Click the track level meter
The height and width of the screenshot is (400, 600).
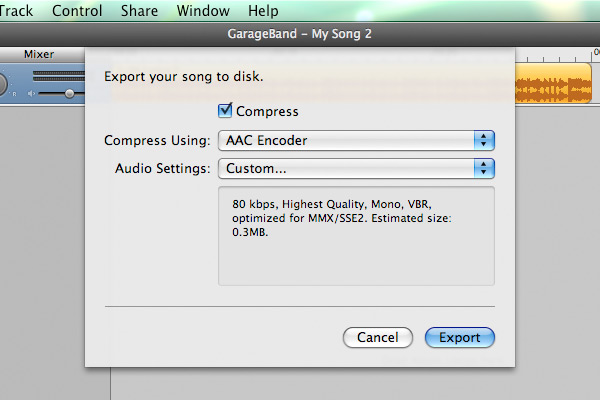click(59, 76)
